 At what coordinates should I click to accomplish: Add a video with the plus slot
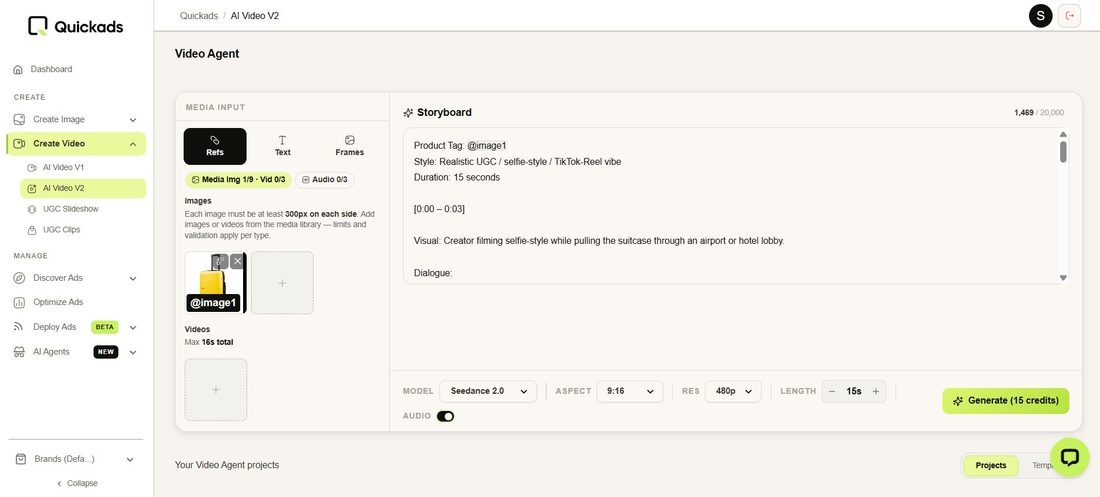pyautogui.click(x=215, y=390)
